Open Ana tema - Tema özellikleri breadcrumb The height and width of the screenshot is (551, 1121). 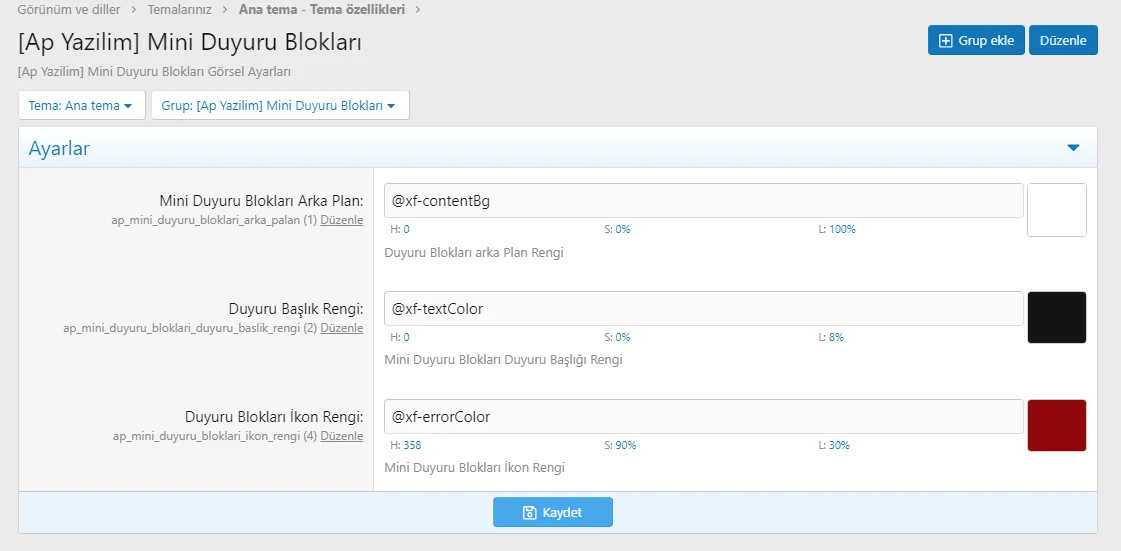coord(323,10)
